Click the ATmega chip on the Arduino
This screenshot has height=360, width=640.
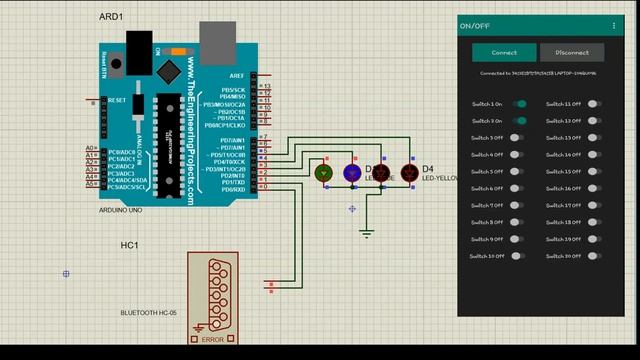(169, 146)
